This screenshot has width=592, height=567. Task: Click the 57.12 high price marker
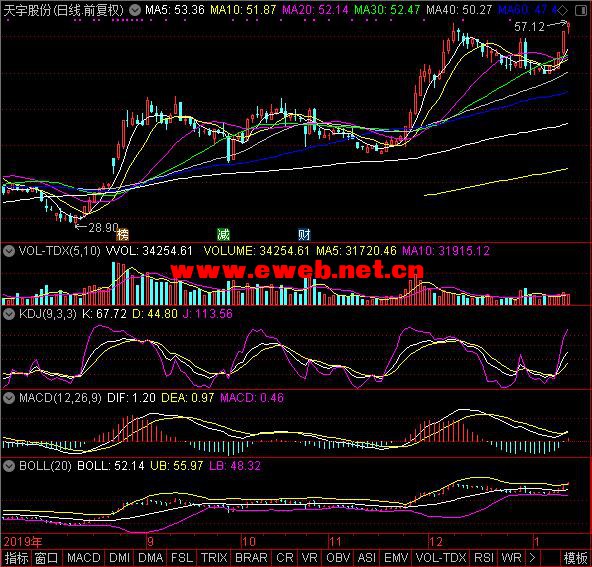(529, 27)
